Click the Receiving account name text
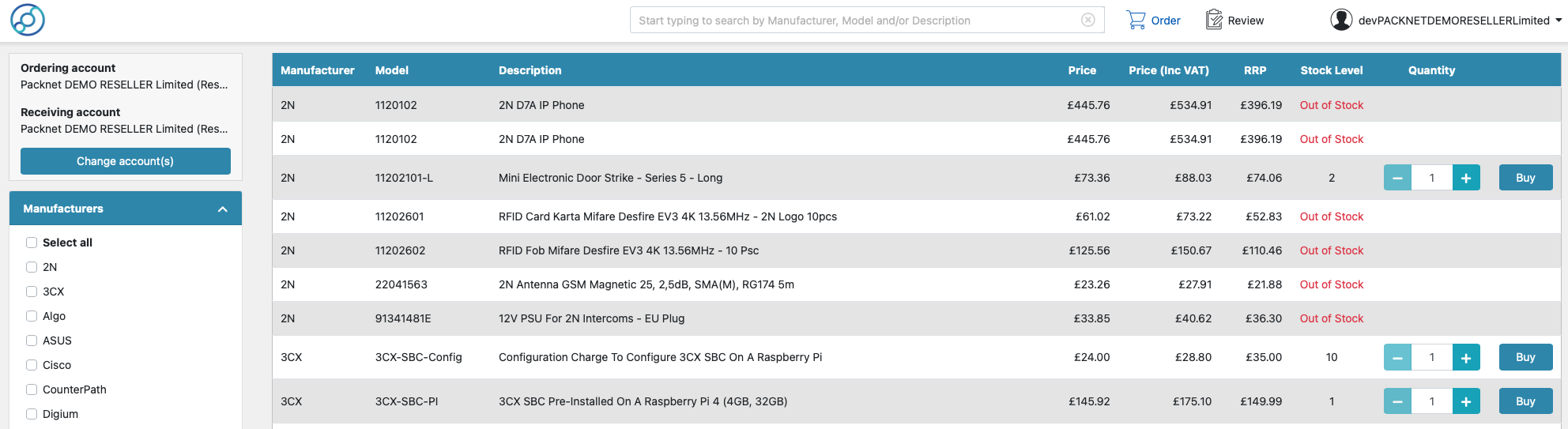Image resolution: width=1568 pixels, height=429 pixels. [124, 129]
